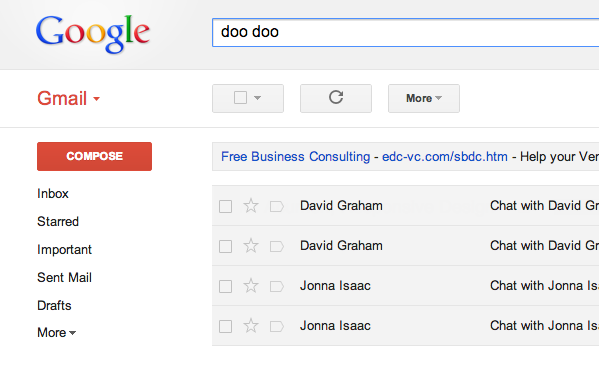The image size is (599, 366).
Task: Go to the Inbox folder
Action: click(53, 194)
